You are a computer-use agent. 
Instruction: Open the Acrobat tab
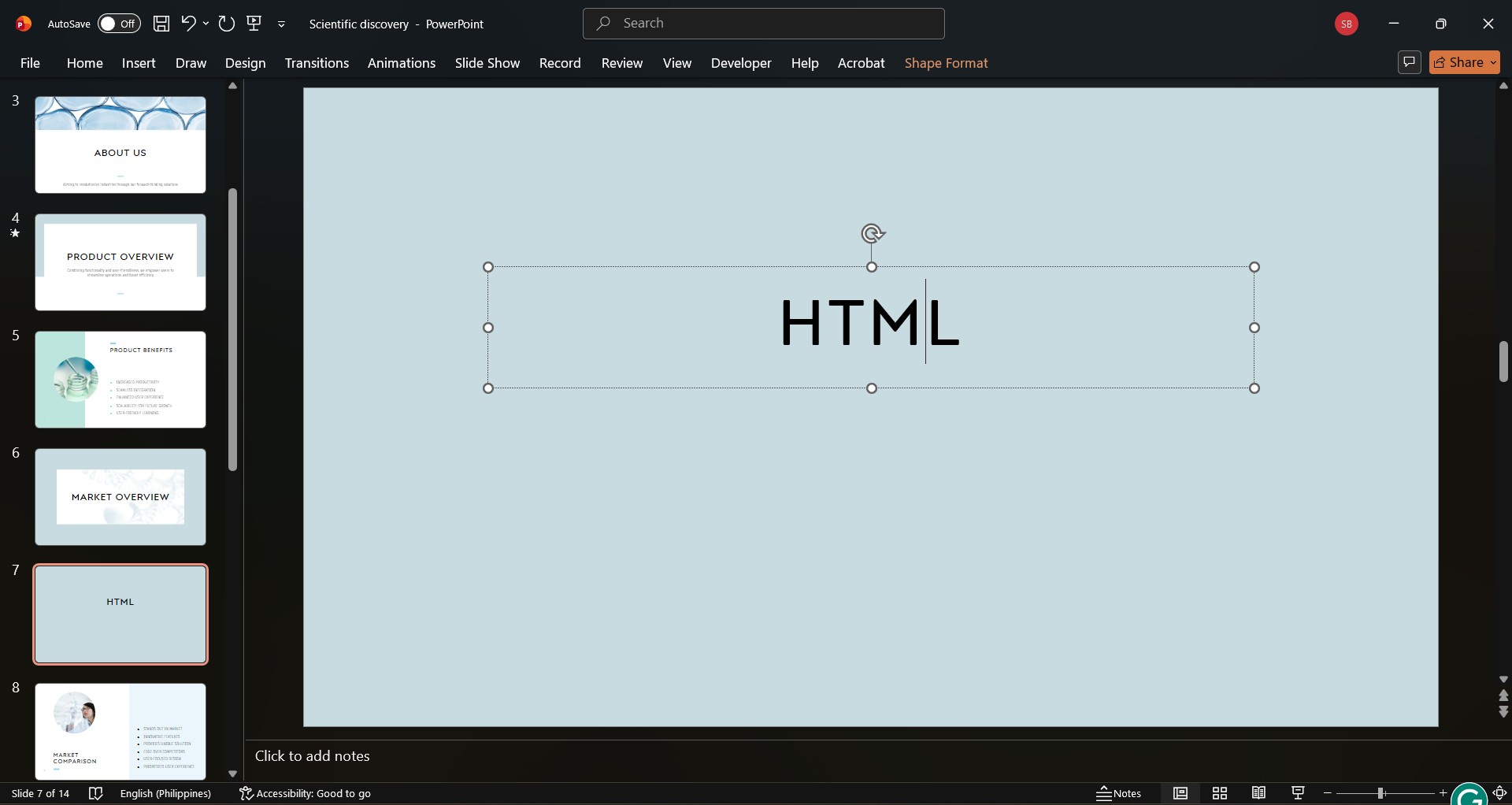coord(861,63)
